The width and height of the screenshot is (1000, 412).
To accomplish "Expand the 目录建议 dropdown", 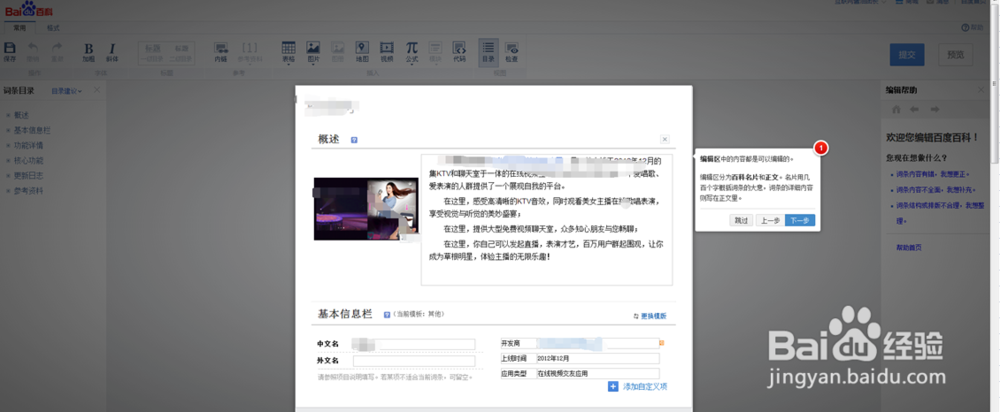I will pos(67,91).
